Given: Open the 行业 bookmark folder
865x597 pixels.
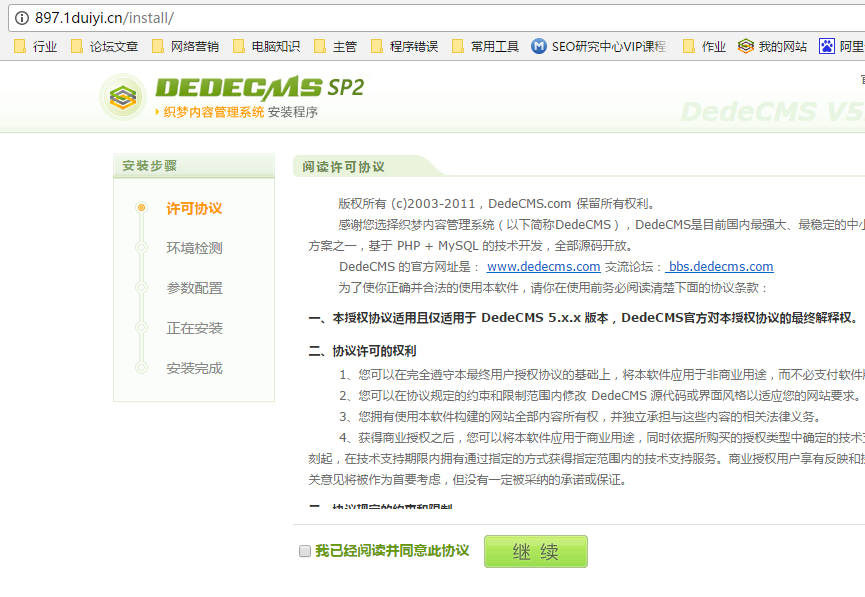Looking at the screenshot, I should 35,46.
